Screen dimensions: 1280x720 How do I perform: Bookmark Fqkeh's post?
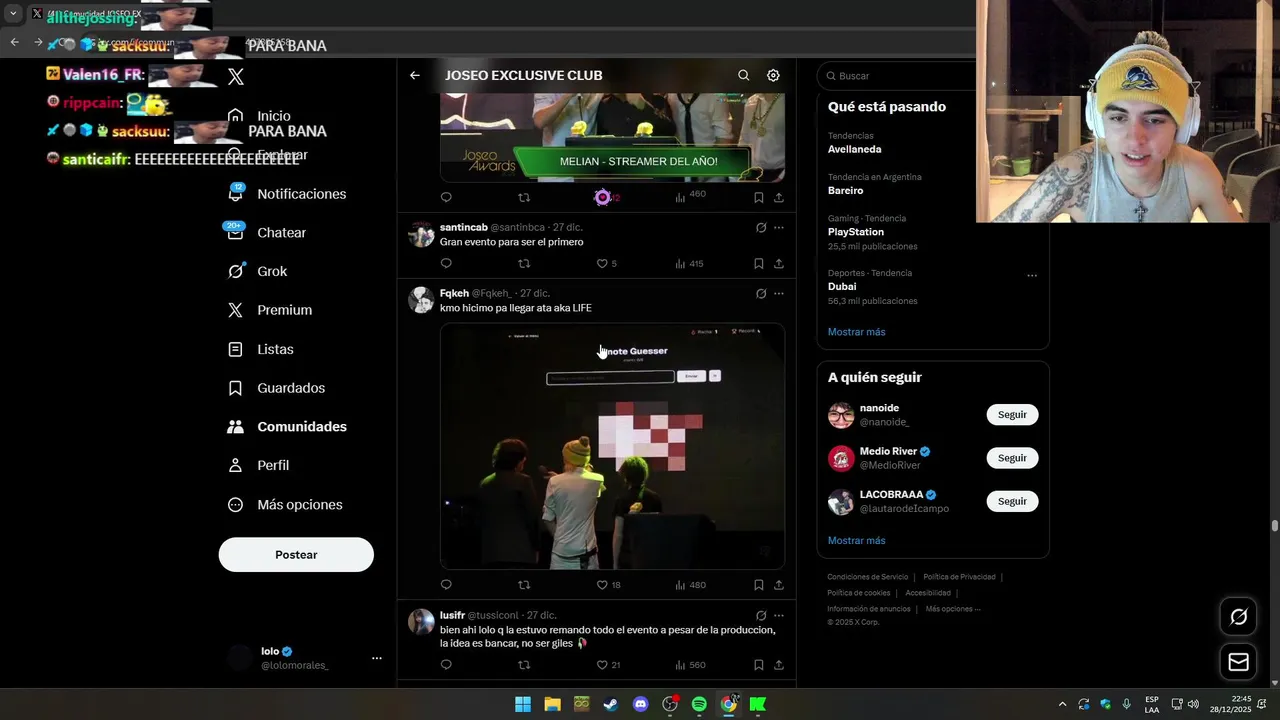click(x=758, y=585)
